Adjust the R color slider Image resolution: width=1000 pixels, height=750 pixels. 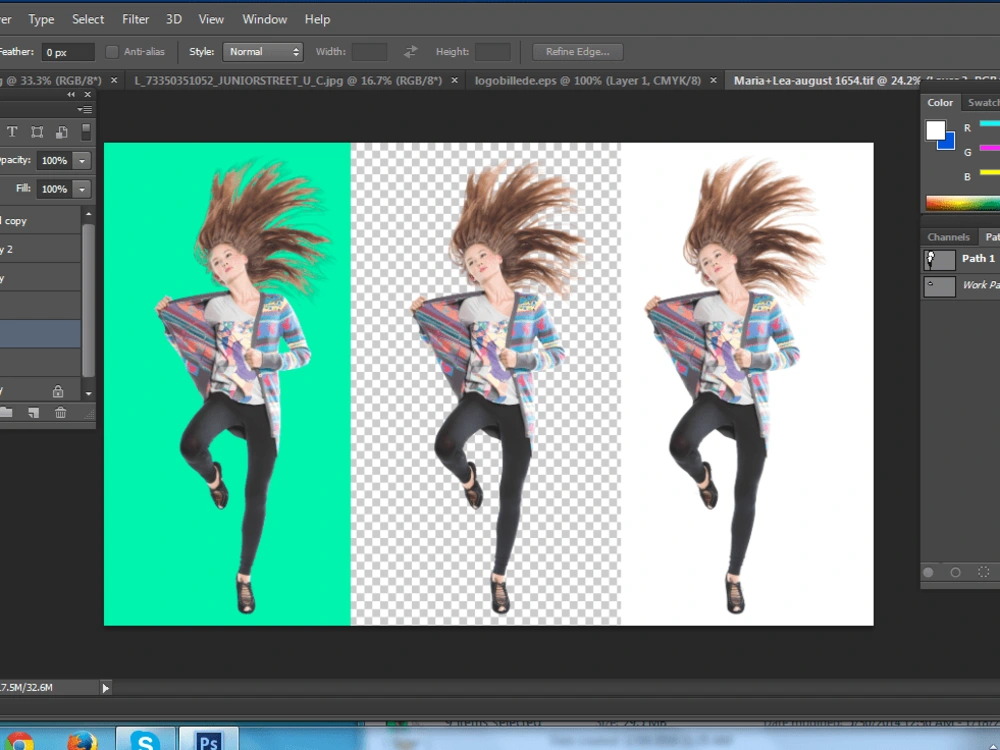[989, 124]
